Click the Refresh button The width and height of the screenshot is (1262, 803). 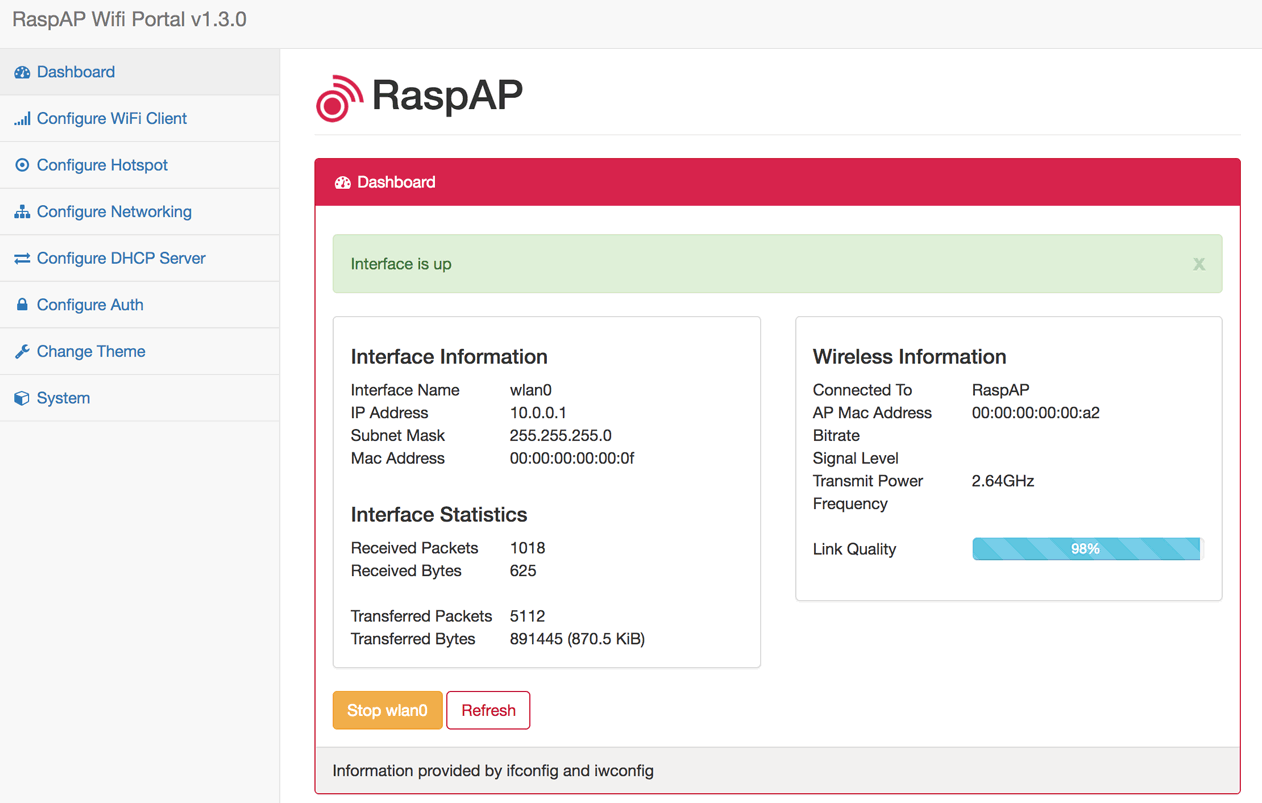pyautogui.click(x=488, y=710)
